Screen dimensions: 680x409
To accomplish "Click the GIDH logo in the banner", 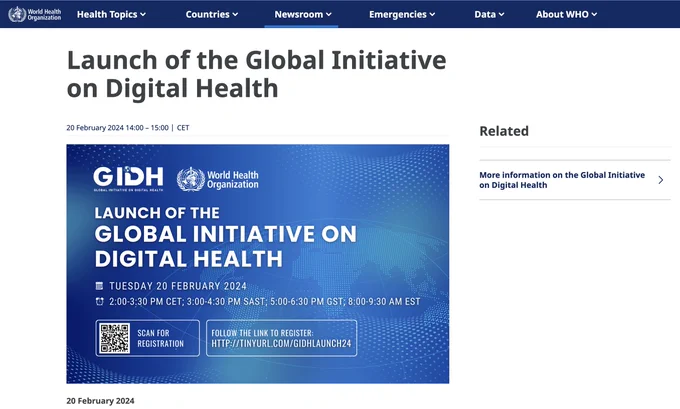I will point(128,178).
